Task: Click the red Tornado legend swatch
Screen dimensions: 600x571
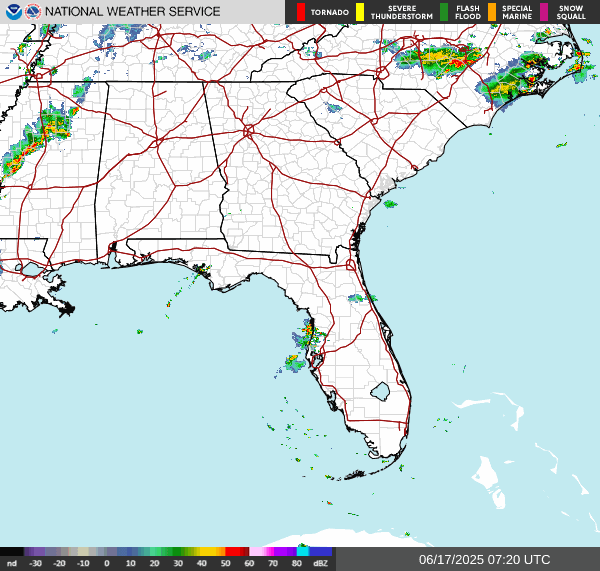Action: 301,12
